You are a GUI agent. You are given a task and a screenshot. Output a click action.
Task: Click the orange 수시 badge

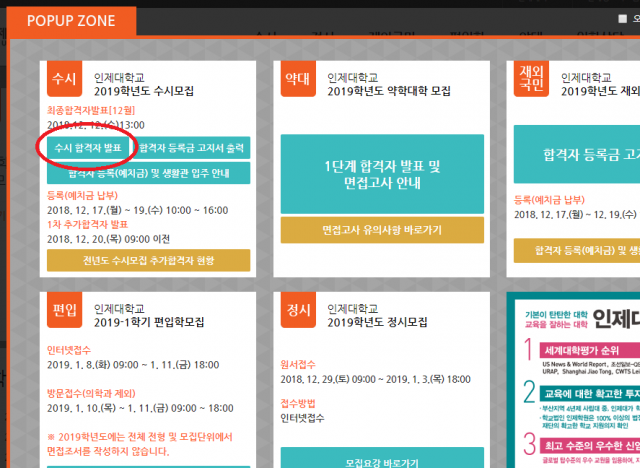(x=64, y=78)
